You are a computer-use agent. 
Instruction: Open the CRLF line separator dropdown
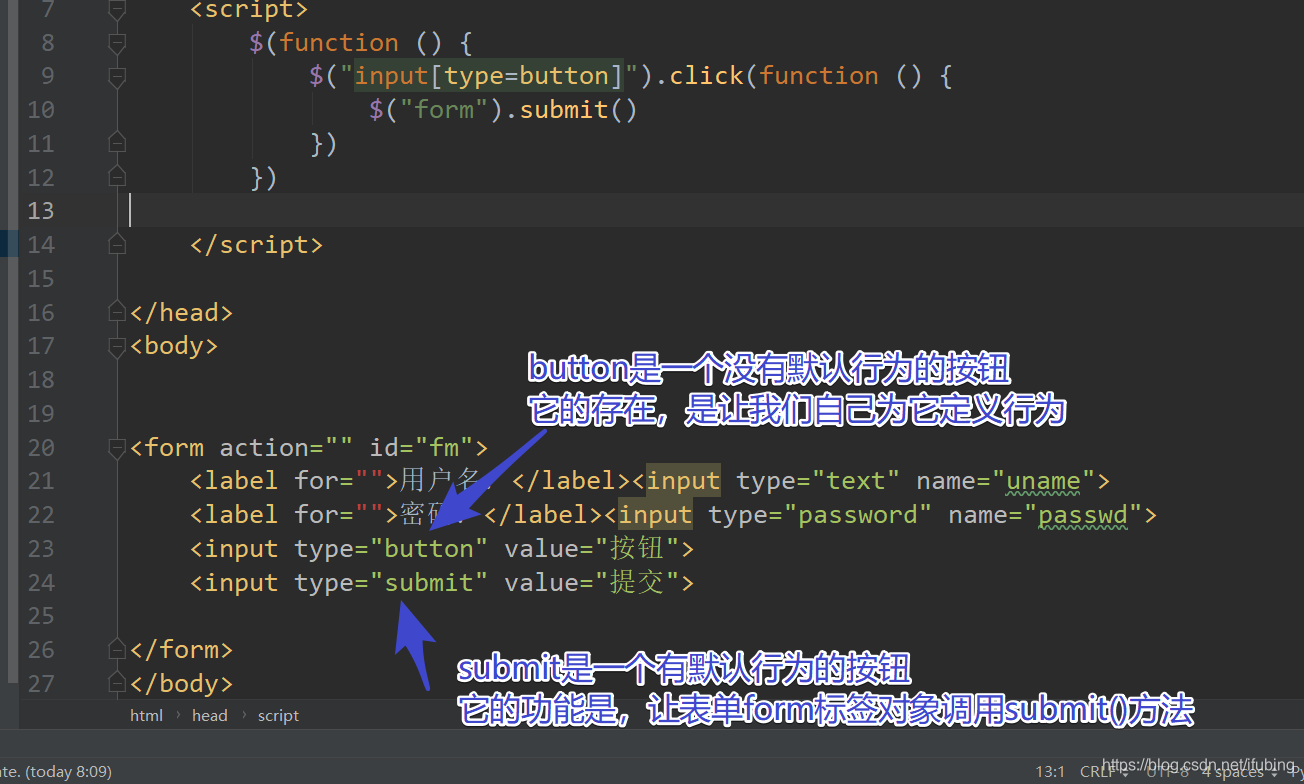click(1104, 772)
